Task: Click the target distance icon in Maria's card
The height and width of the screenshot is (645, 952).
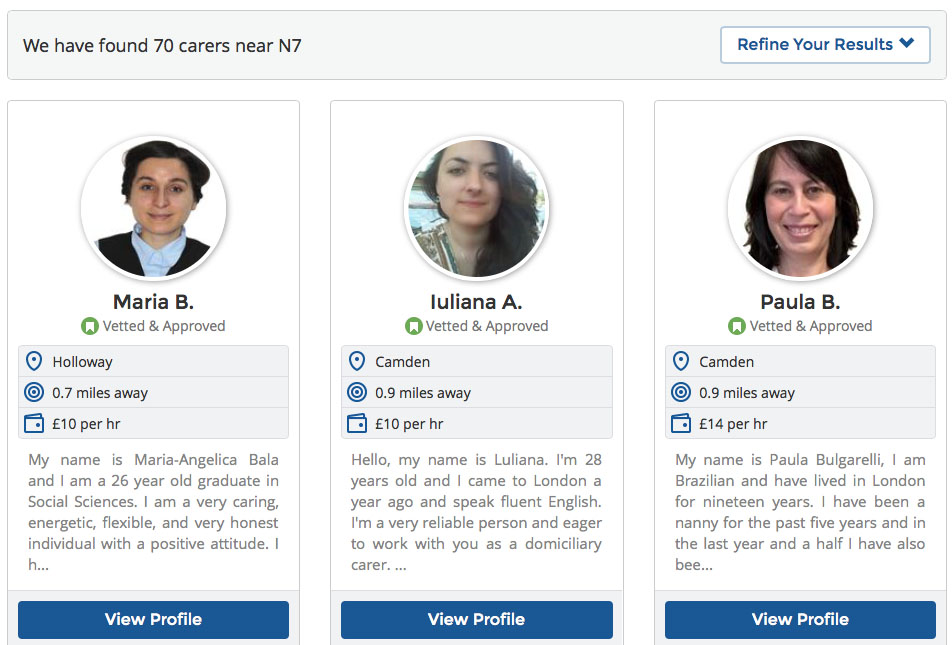Action: tap(34, 392)
